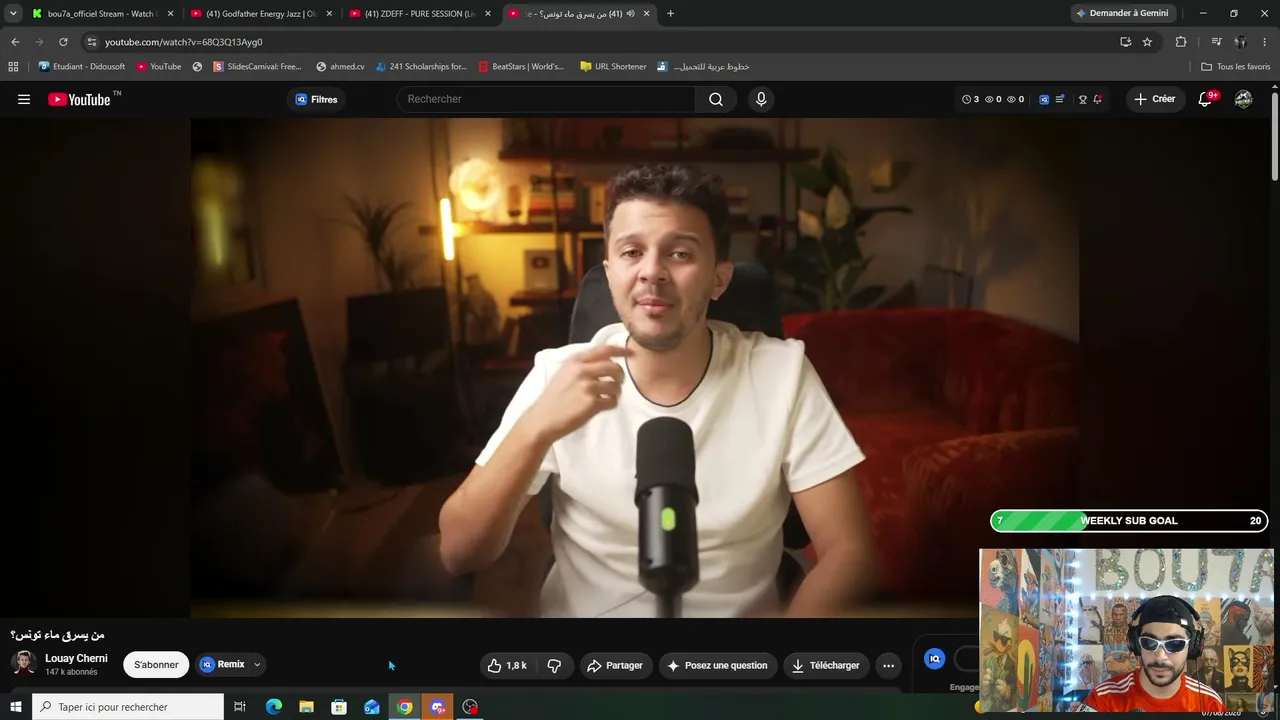Open Etudiant - Didousoft bookmark
Viewport: 1280px width, 720px height.
point(82,67)
